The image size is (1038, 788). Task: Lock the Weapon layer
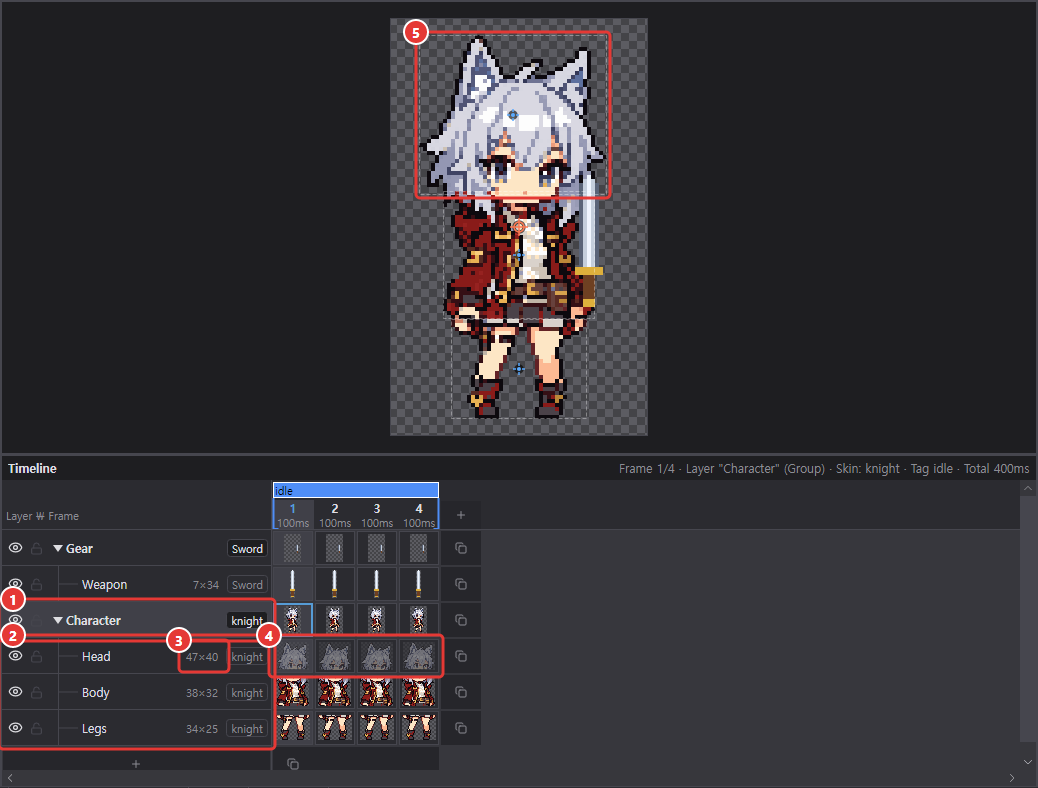tap(37, 584)
